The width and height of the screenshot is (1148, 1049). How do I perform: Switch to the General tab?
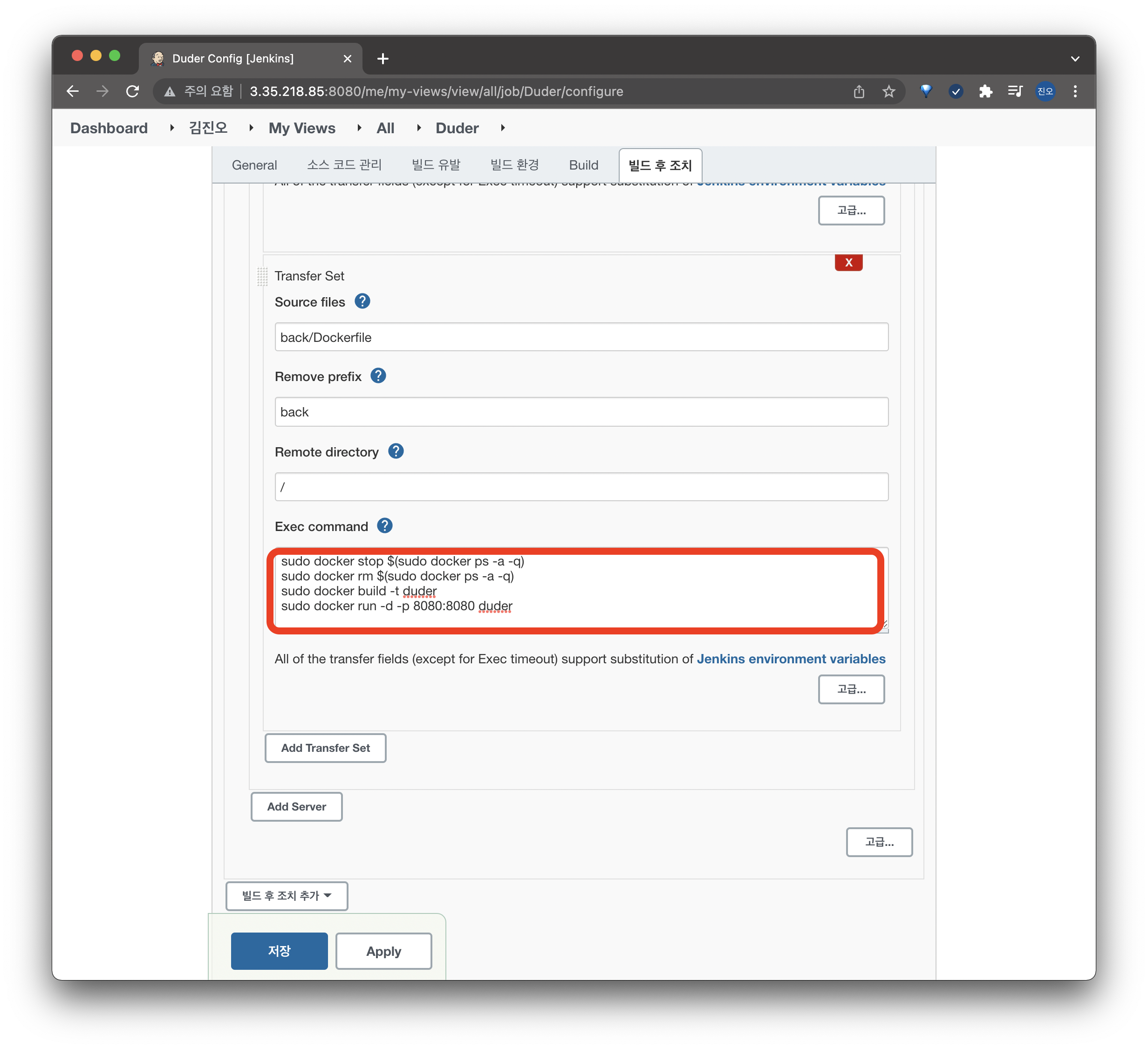(254, 165)
